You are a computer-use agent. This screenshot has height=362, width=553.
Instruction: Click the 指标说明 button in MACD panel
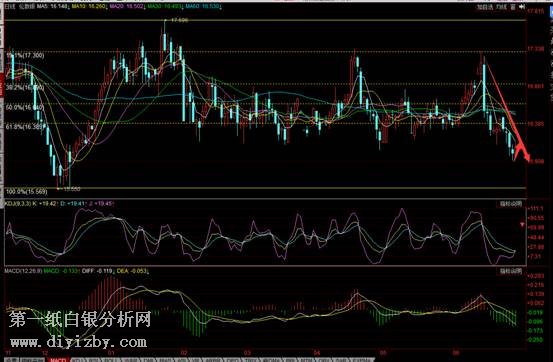(510, 271)
